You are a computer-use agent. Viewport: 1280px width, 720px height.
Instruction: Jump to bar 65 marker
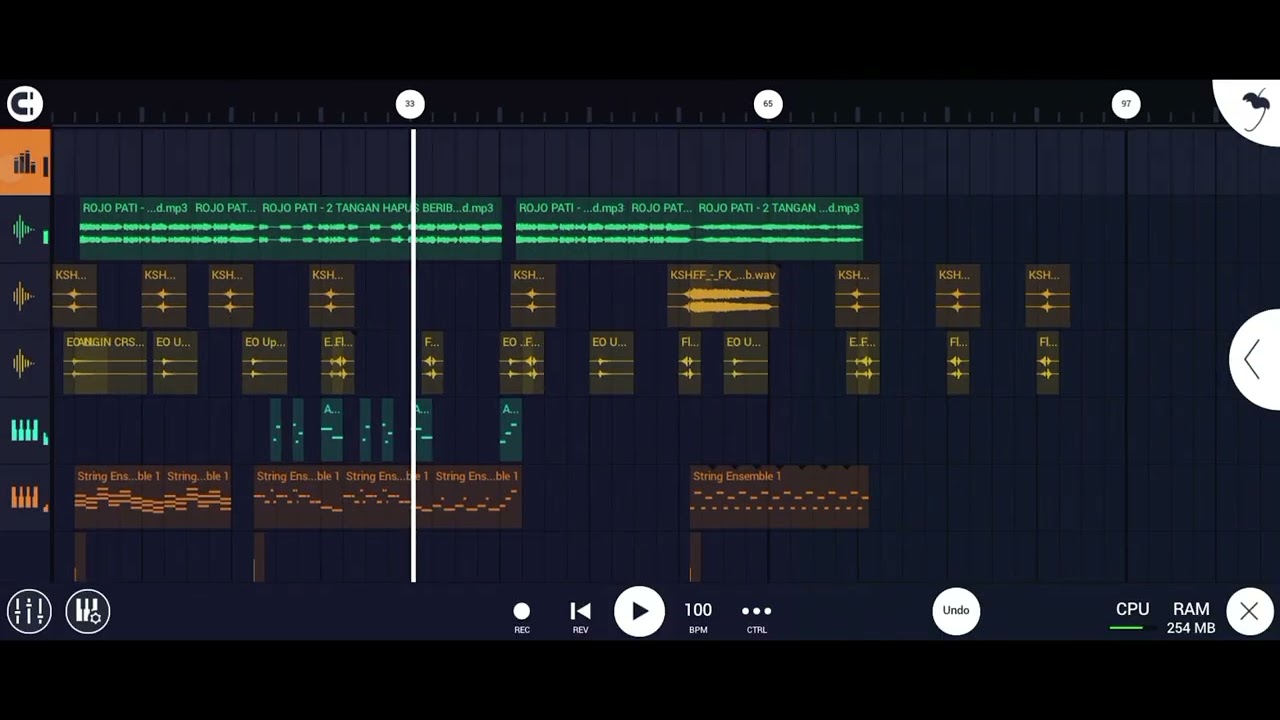click(x=768, y=104)
